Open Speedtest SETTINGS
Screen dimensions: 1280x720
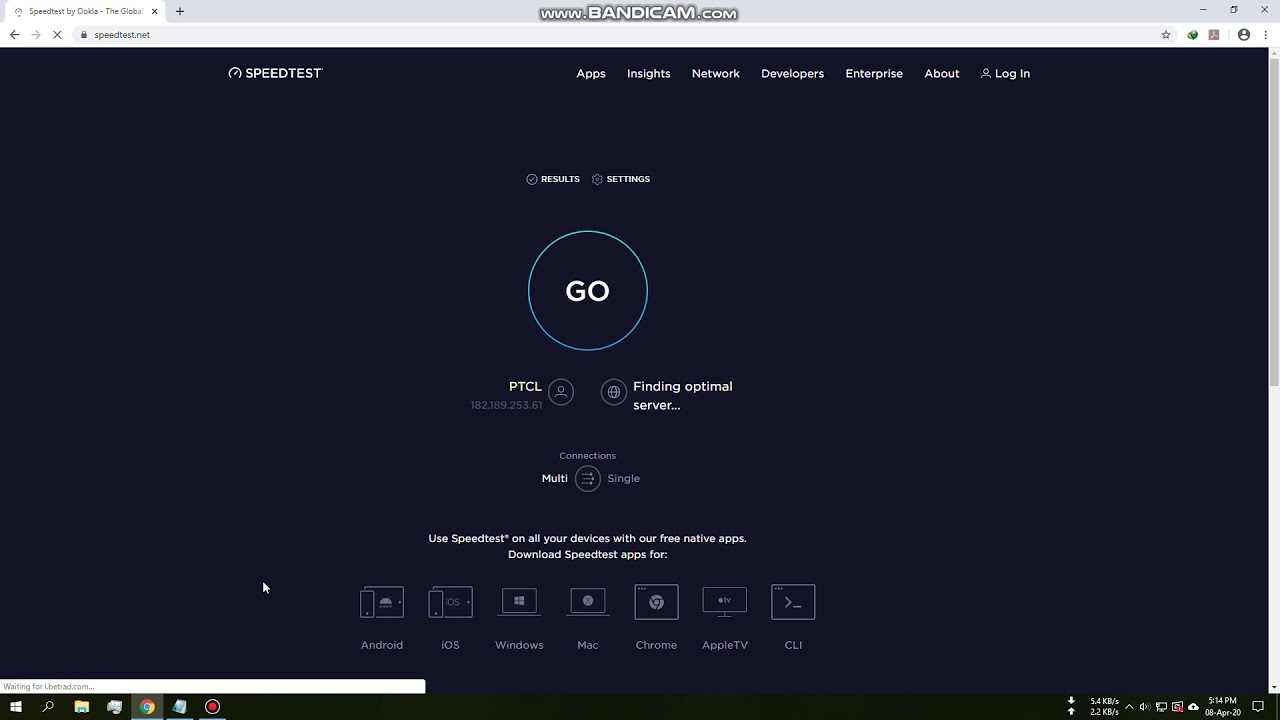(621, 179)
